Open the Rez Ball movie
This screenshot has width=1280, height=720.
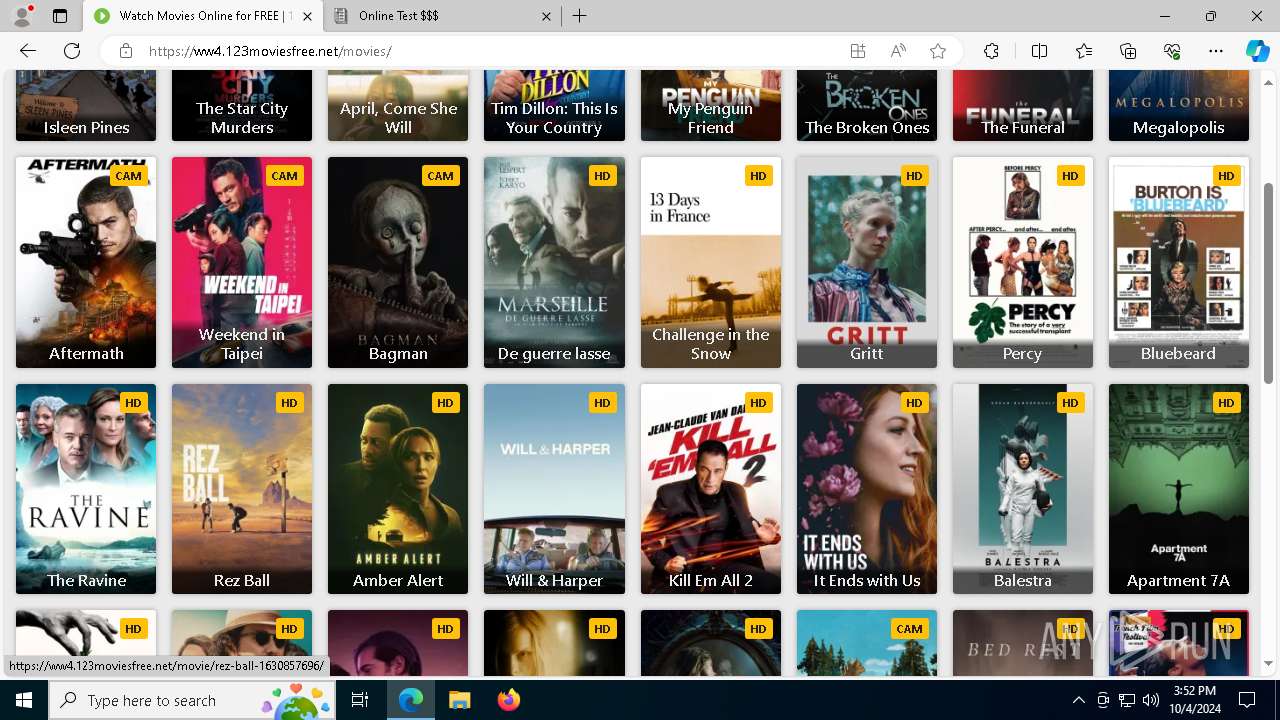tap(242, 489)
